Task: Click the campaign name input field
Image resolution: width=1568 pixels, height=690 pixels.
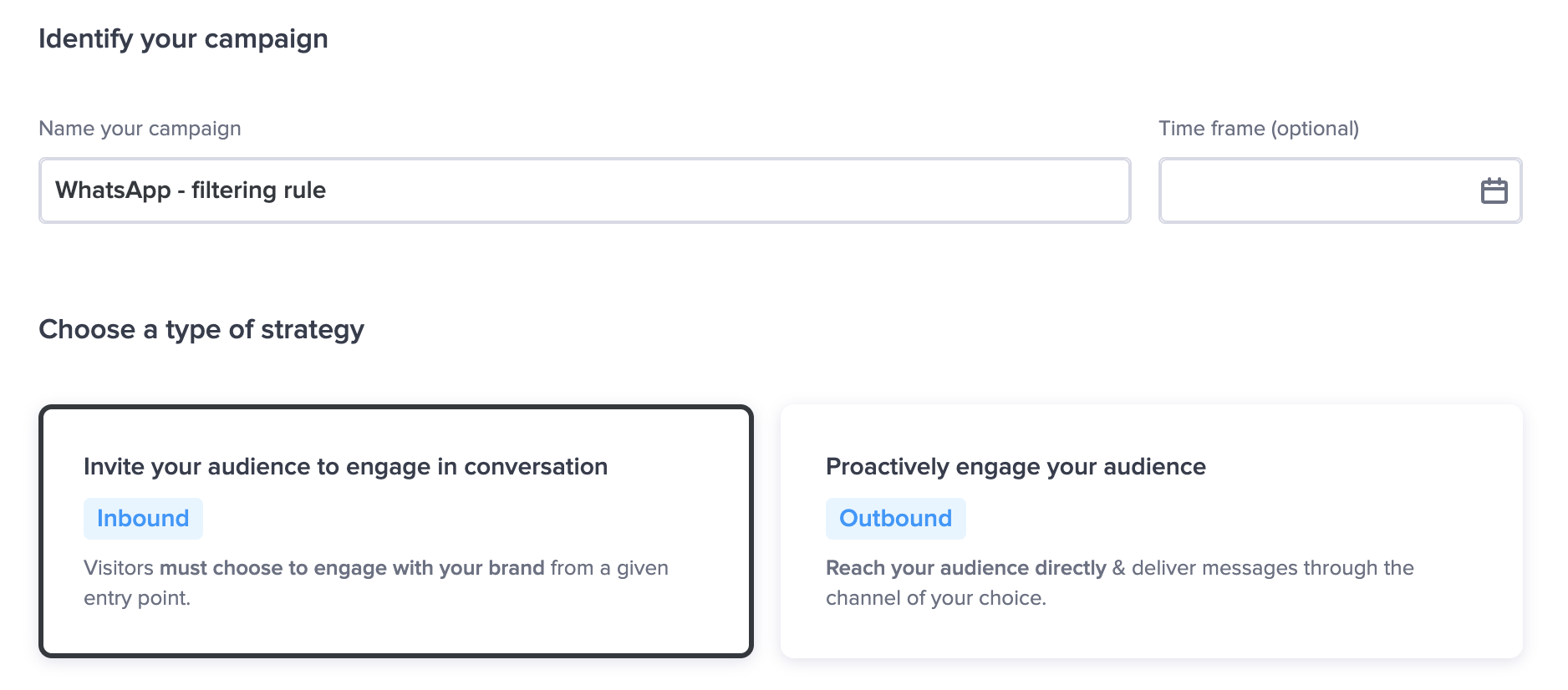Action: (585, 190)
